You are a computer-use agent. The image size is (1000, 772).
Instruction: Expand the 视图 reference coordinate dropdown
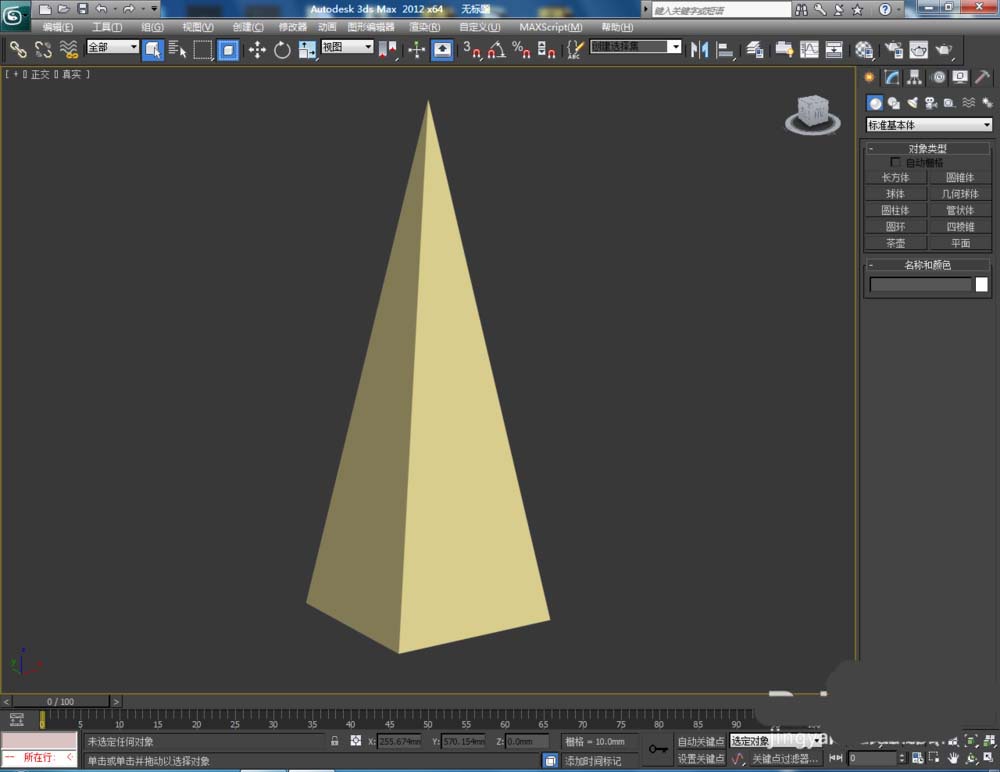347,47
